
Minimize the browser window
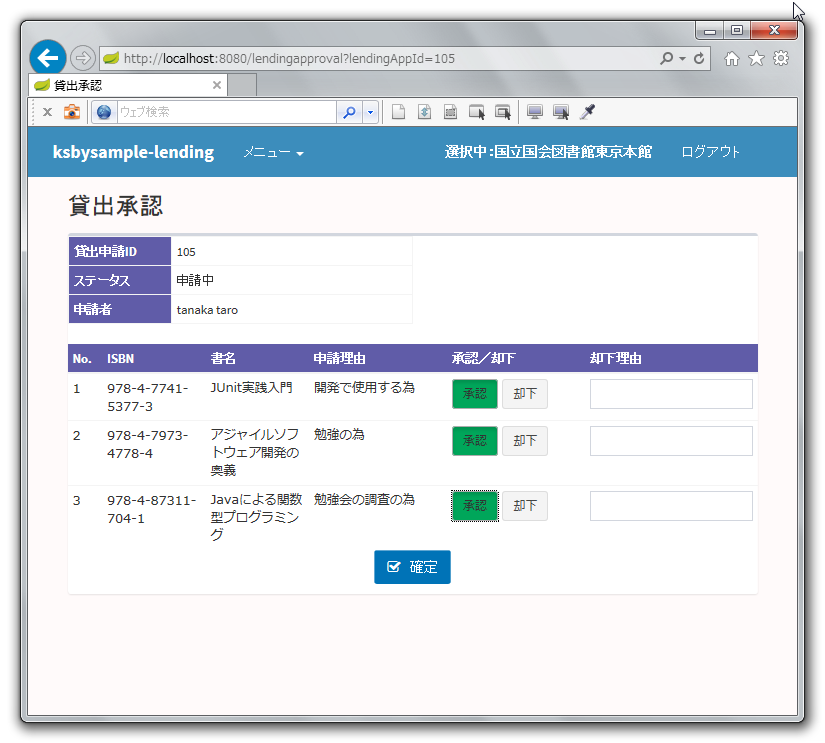pos(710,31)
